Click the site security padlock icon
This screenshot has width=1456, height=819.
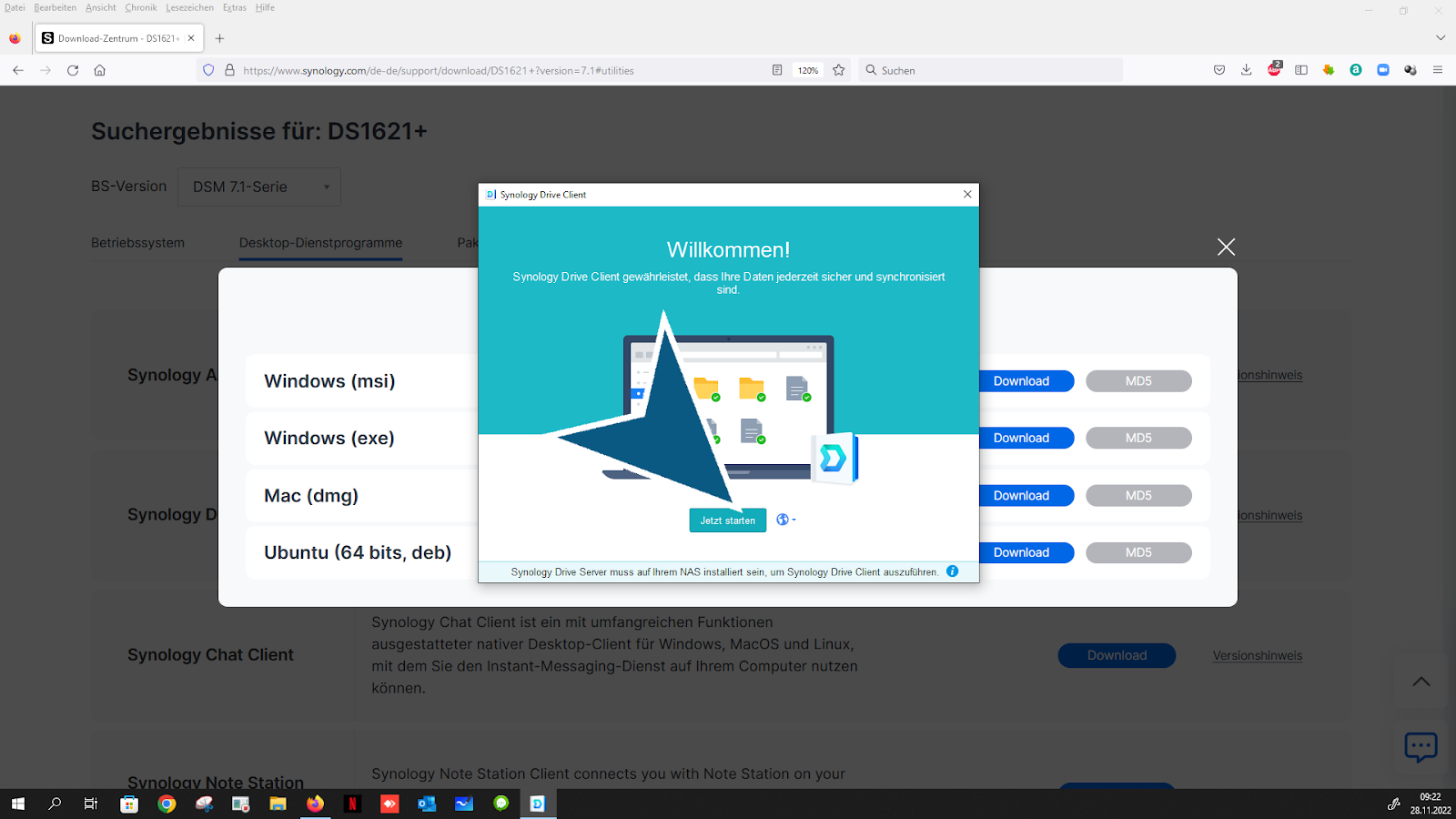click(x=229, y=70)
